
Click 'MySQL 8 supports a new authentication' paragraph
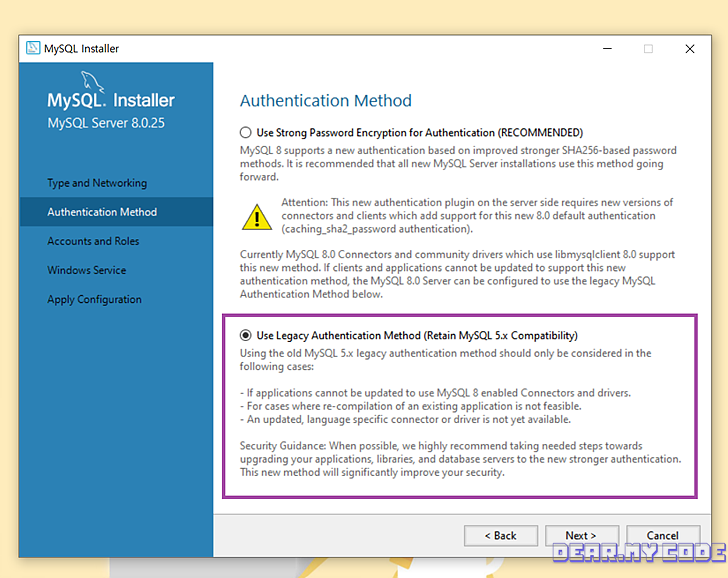pos(458,163)
